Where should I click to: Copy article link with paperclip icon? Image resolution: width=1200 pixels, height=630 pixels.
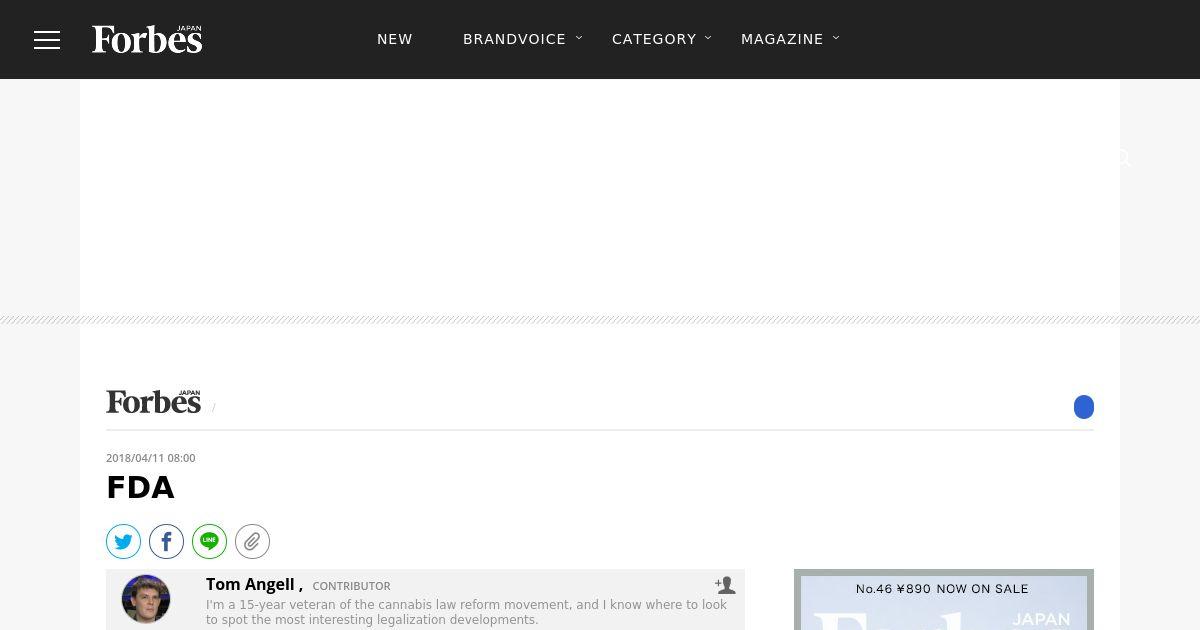point(253,542)
